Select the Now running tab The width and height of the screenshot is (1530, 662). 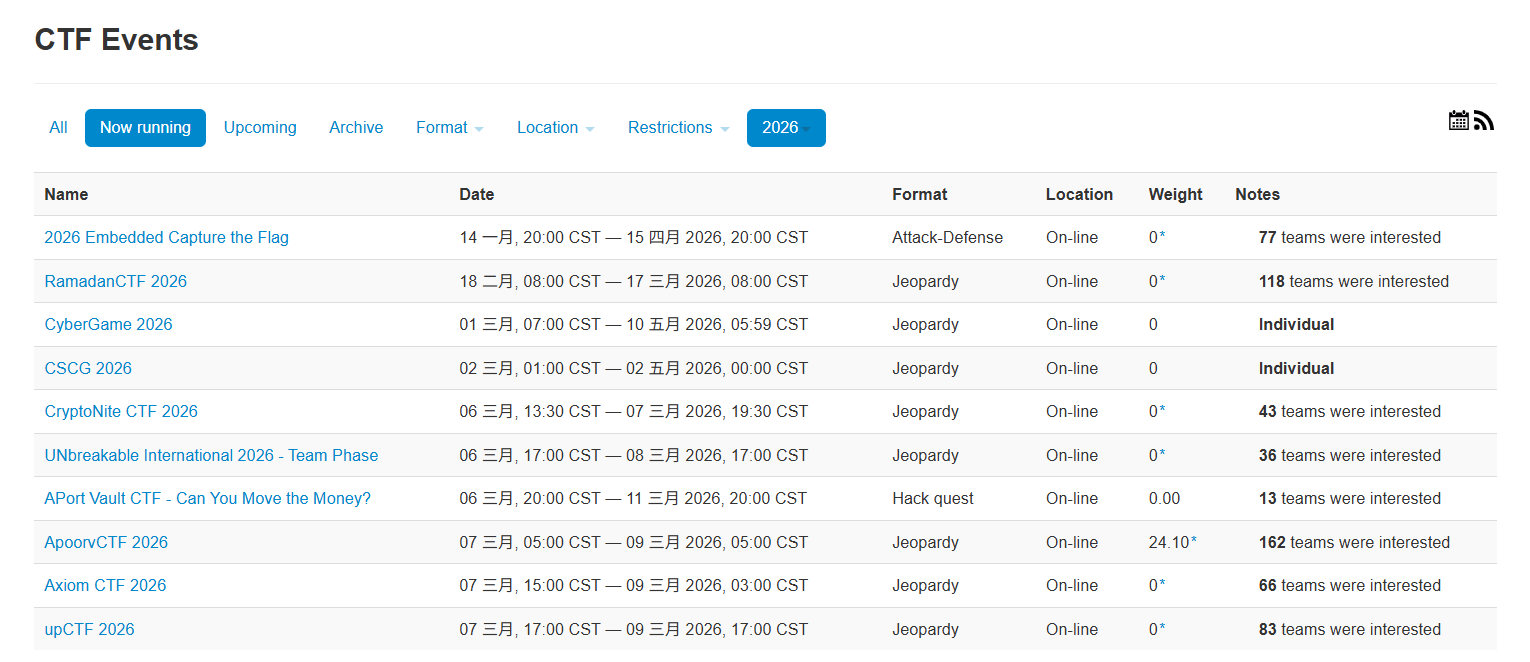[145, 128]
